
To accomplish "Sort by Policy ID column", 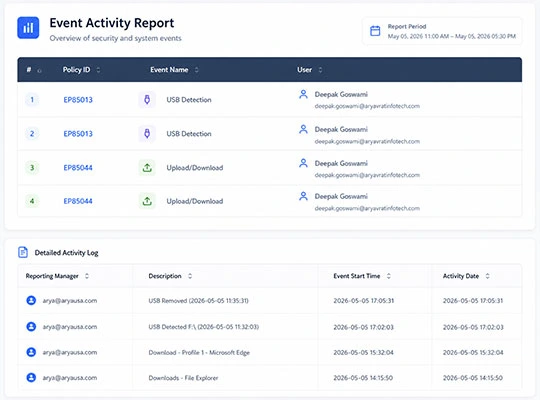I will (98, 70).
